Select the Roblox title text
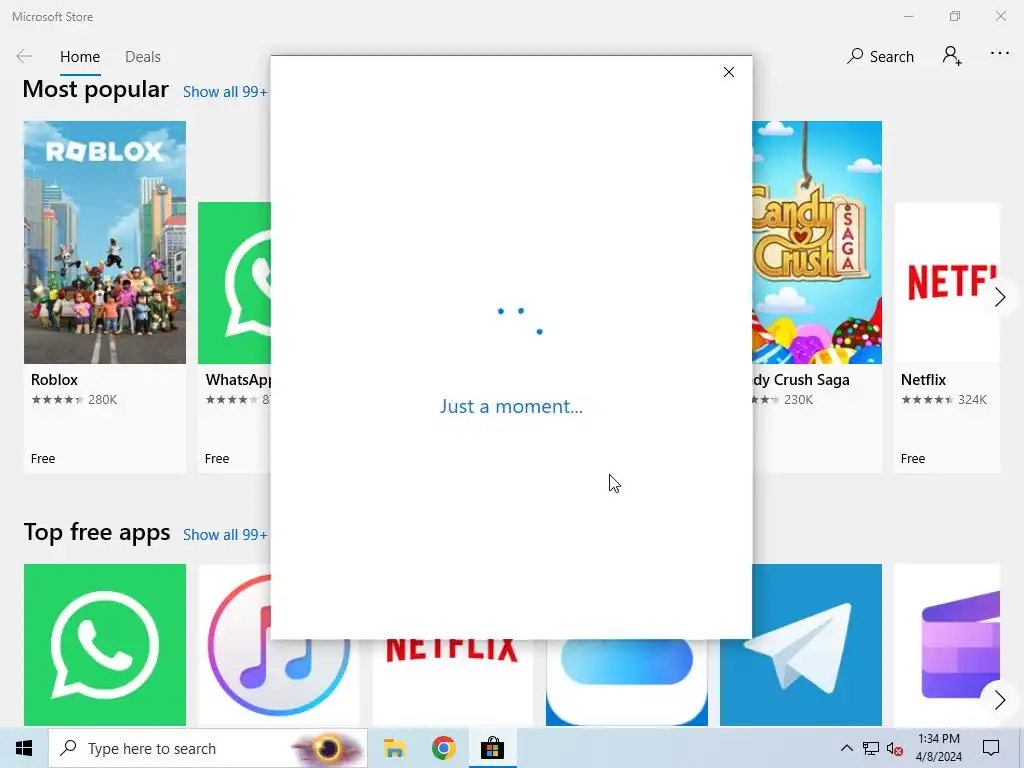This screenshot has width=1024, height=768. tap(54, 379)
